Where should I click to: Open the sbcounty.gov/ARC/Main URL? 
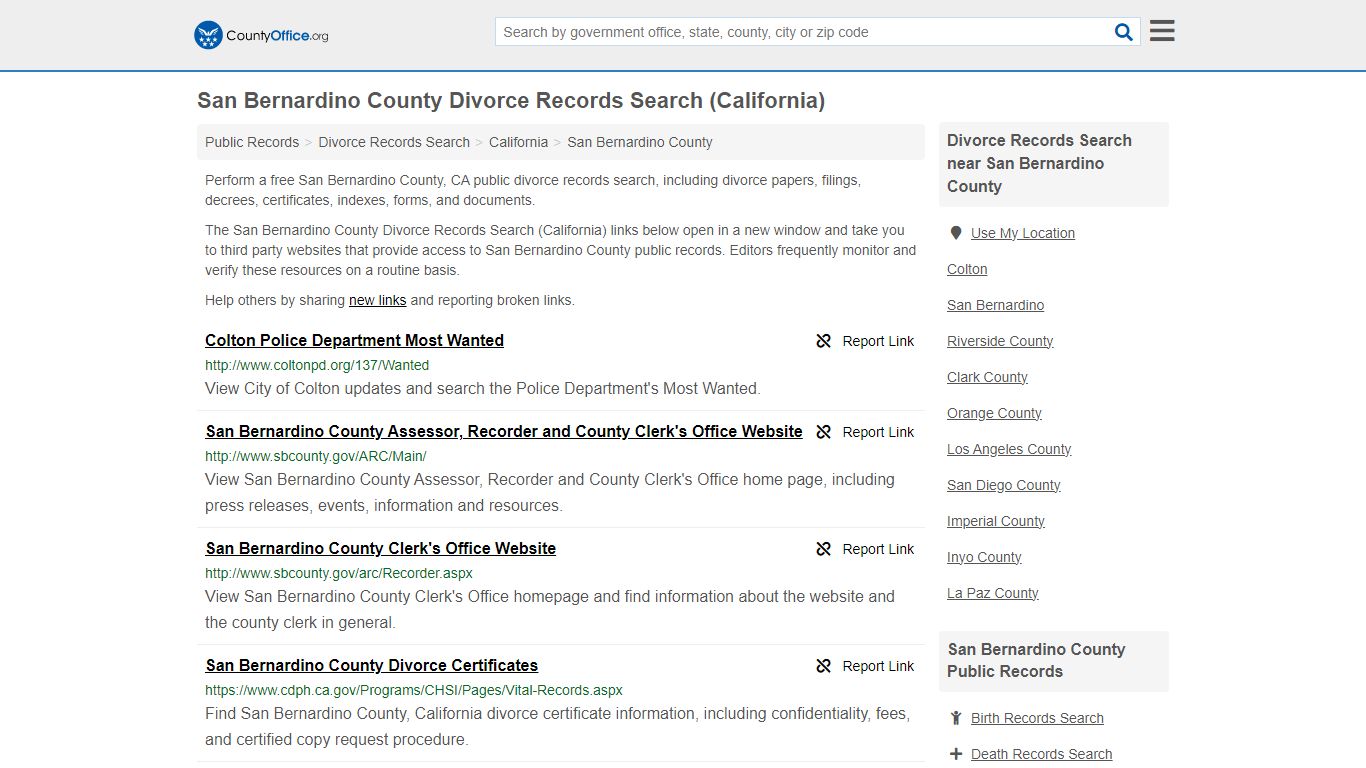pos(316,456)
